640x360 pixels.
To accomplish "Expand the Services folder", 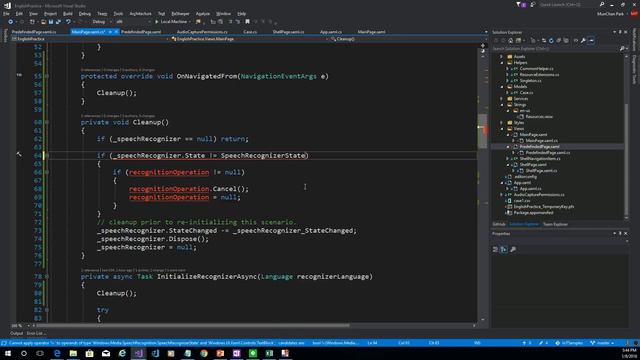I will (x=502, y=99).
